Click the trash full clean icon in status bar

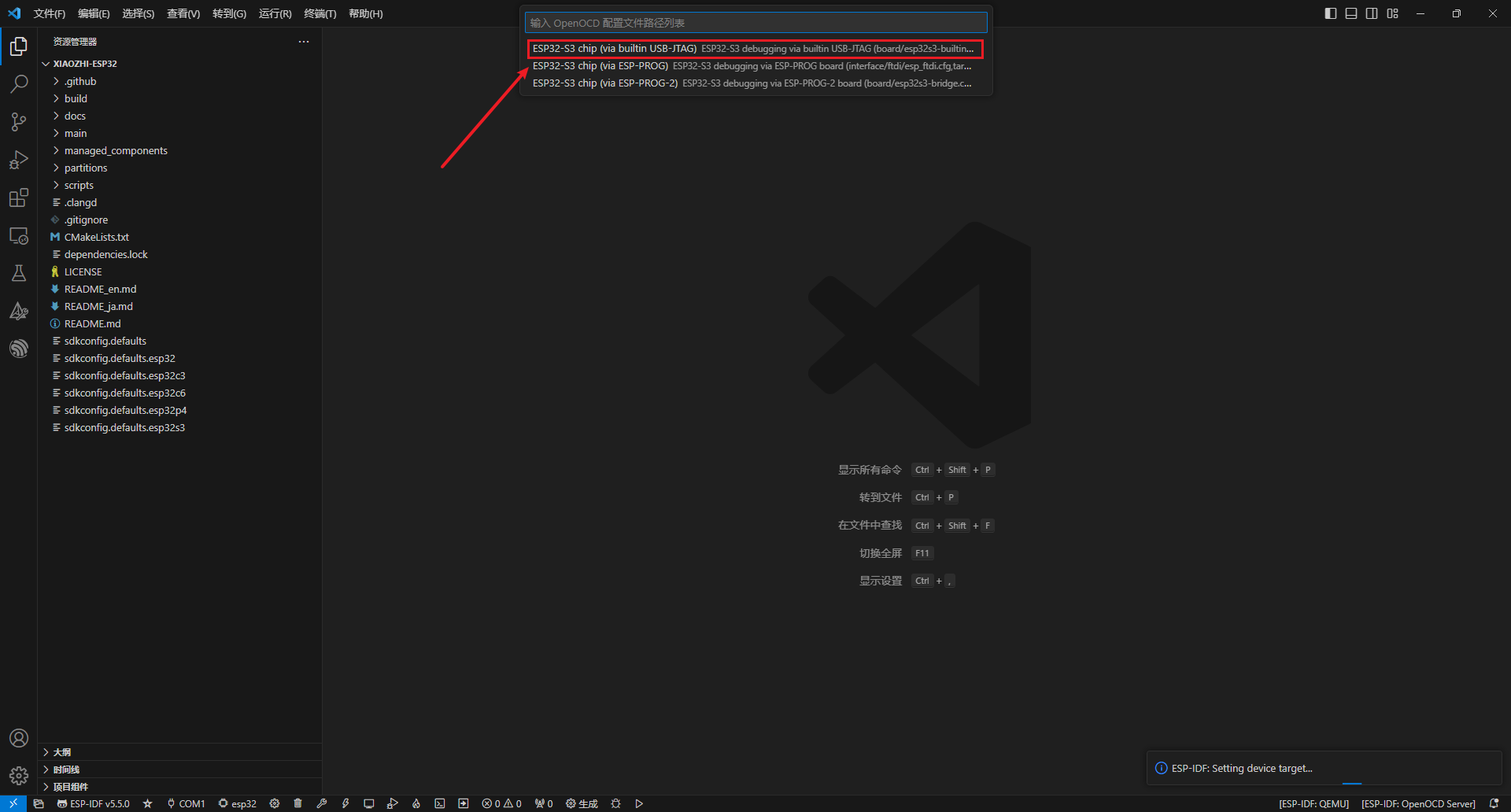point(297,803)
